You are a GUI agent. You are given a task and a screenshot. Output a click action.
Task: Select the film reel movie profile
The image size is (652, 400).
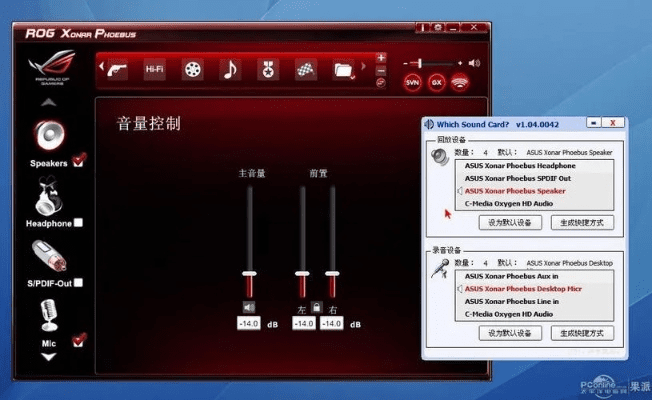coord(191,69)
